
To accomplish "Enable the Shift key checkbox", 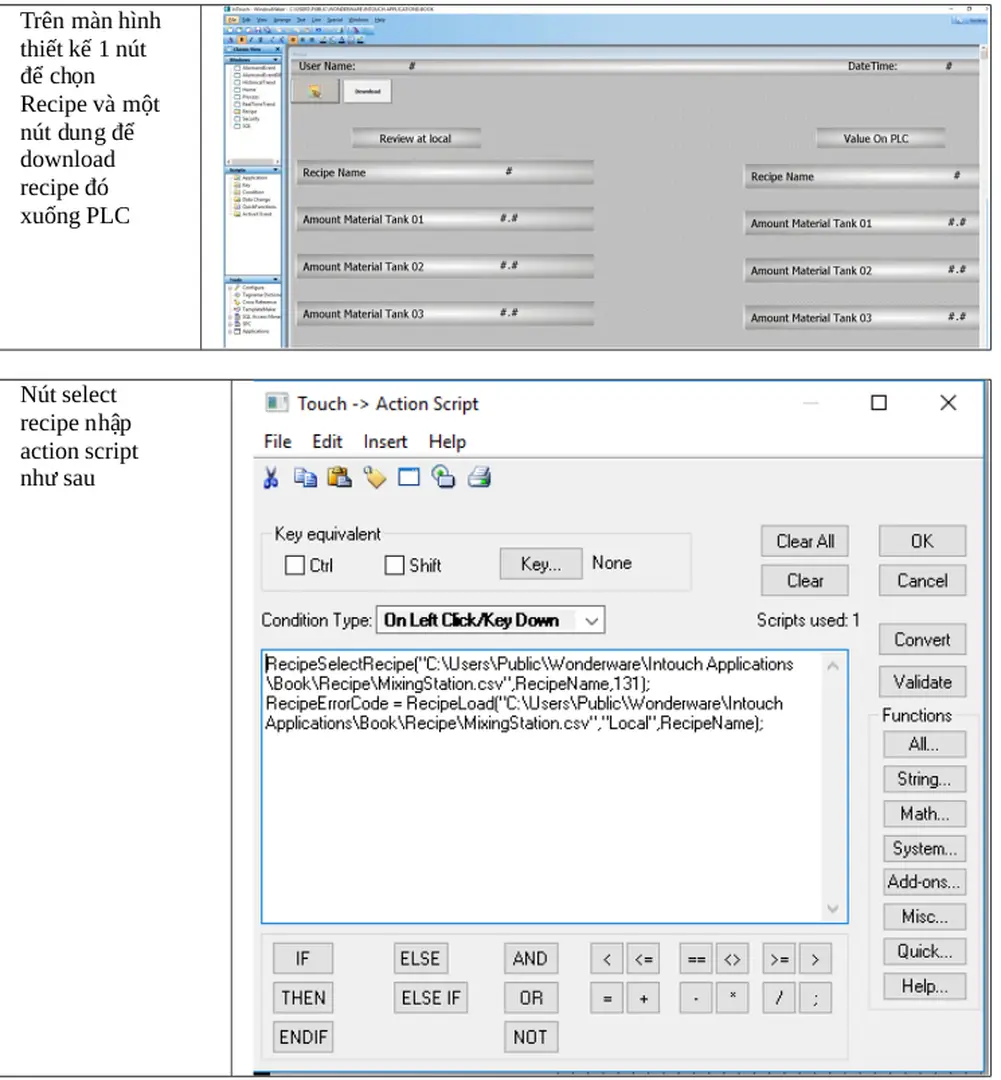I will click(394, 565).
